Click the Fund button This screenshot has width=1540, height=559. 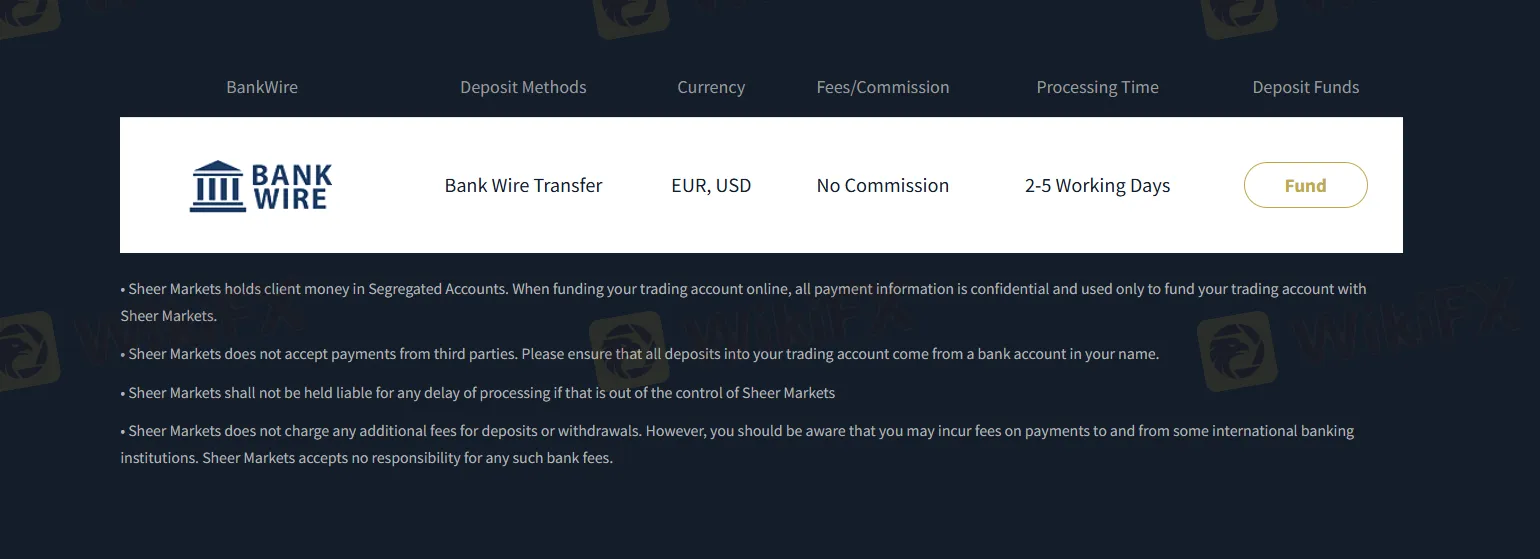pos(1305,185)
